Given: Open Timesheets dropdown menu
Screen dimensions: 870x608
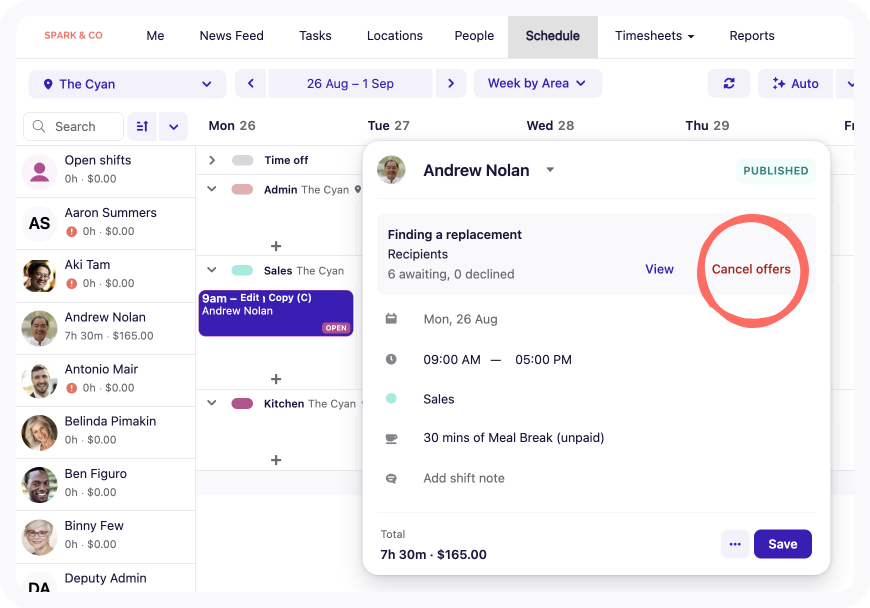Looking at the screenshot, I should (654, 36).
